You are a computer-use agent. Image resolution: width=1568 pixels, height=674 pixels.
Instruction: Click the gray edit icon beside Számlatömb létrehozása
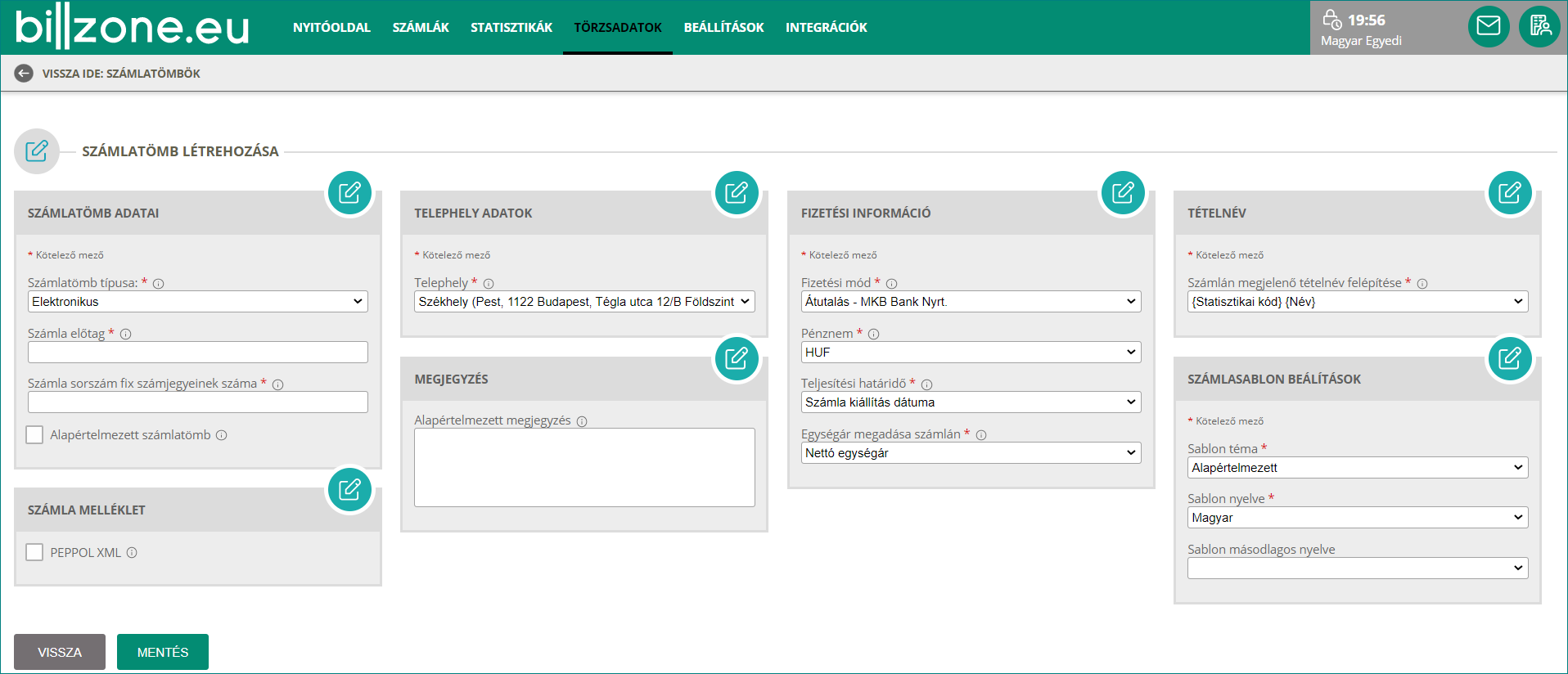(37, 151)
